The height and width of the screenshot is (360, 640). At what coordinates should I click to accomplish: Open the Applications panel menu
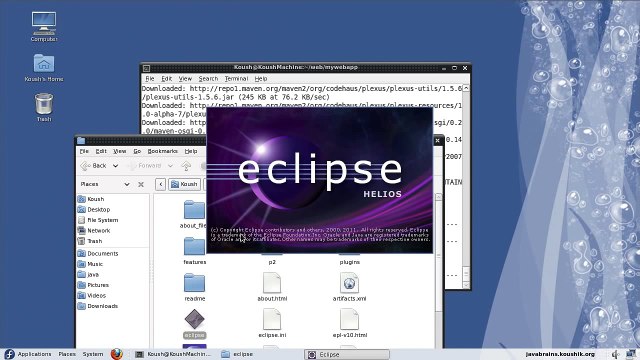click(34, 354)
